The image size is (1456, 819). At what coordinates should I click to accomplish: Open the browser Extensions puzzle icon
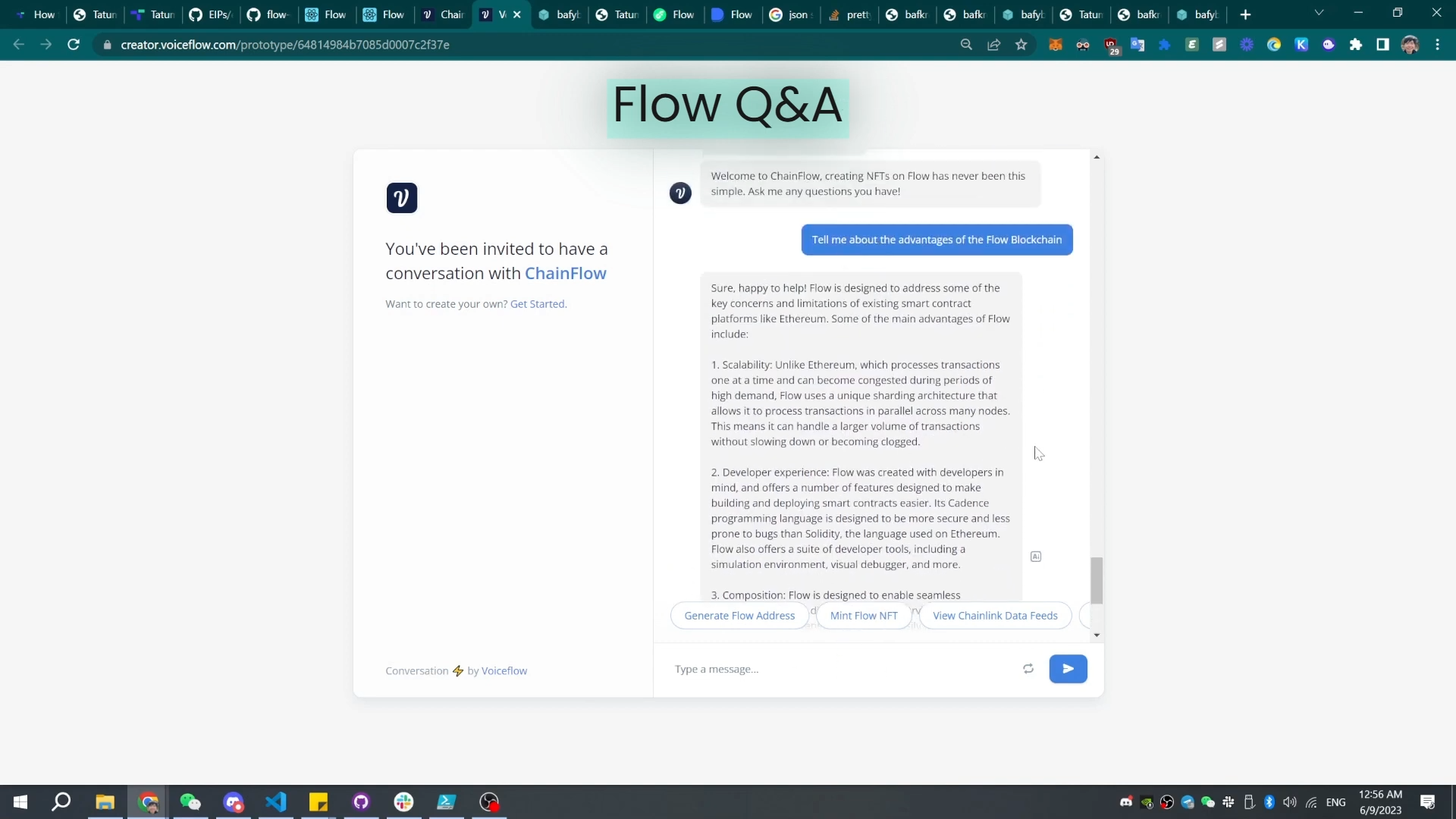[1356, 45]
